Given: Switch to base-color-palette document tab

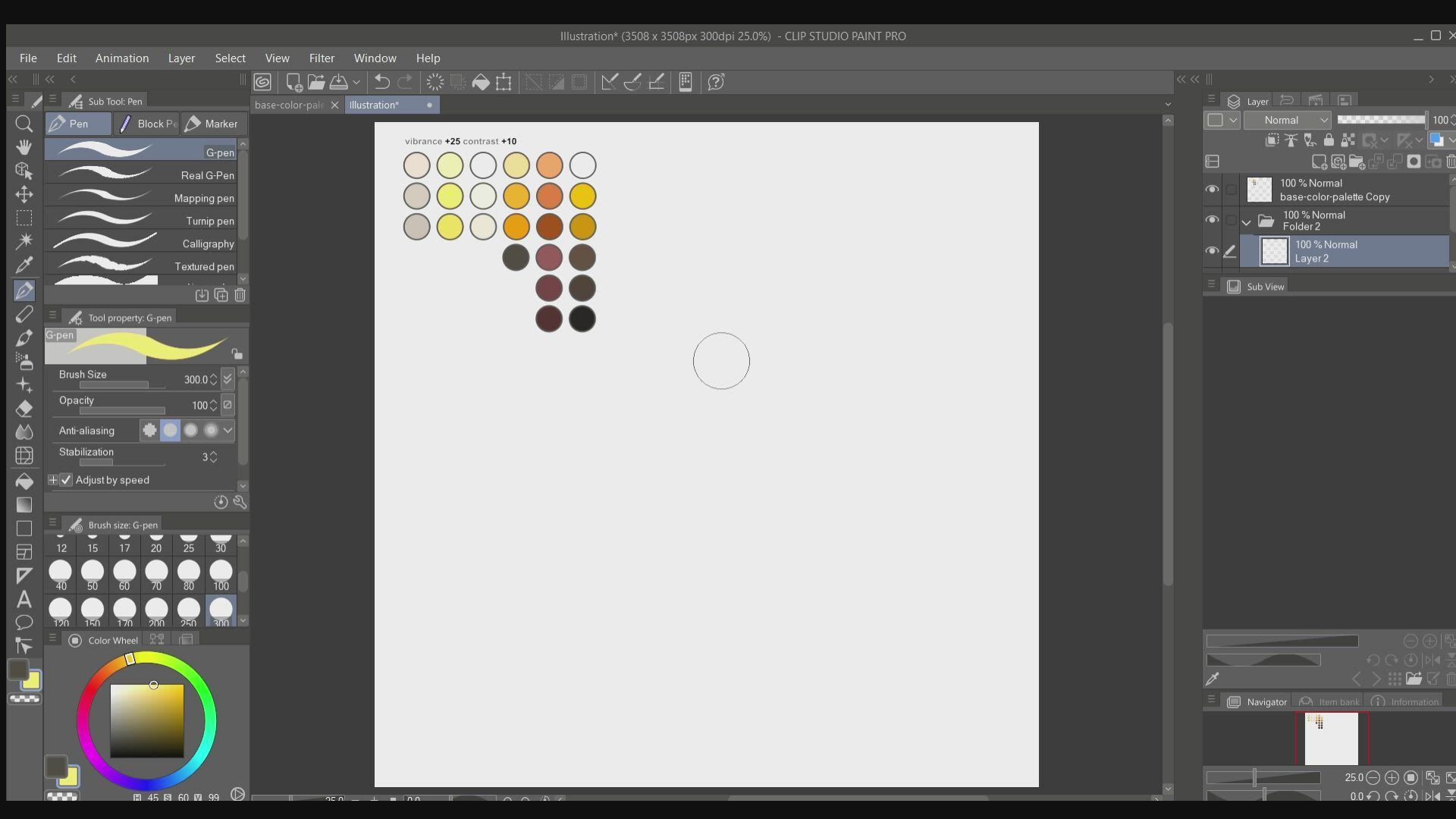Looking at the screenshot, I should [x=289, y=105].
